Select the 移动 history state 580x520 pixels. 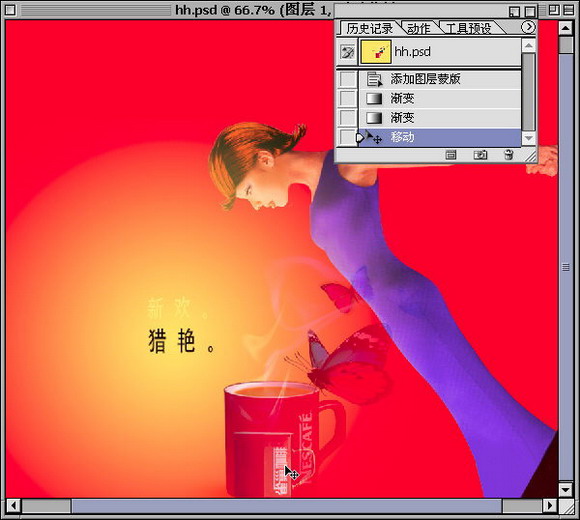click(439, 138)
